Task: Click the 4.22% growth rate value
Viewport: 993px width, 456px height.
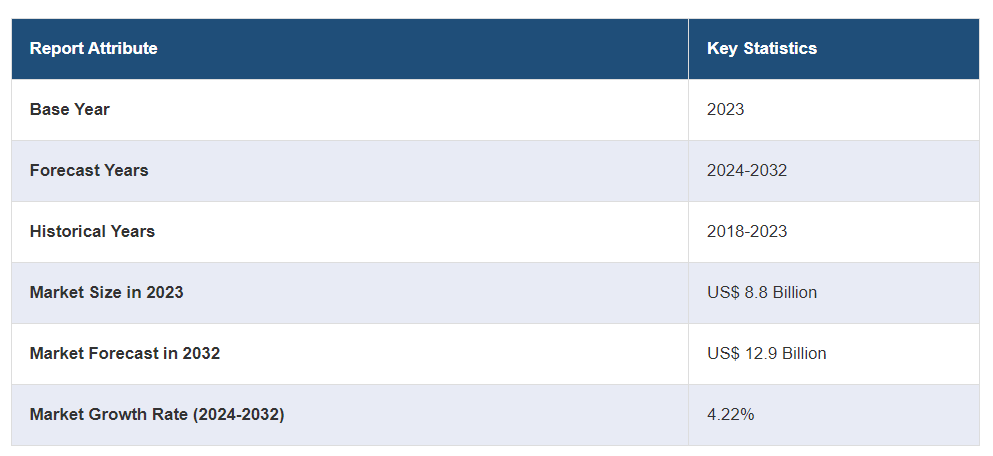Action: pos(730,414)
